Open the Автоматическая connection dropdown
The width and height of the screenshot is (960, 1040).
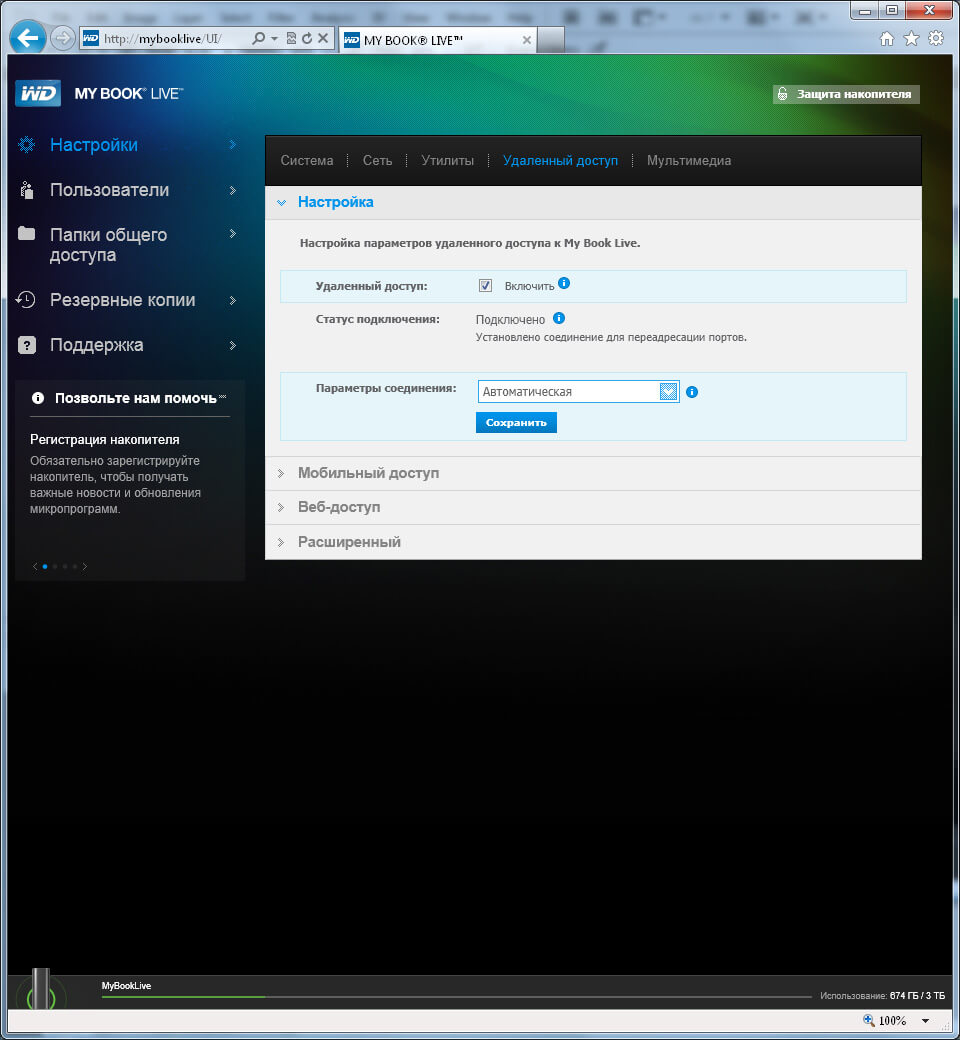point(578,391)
